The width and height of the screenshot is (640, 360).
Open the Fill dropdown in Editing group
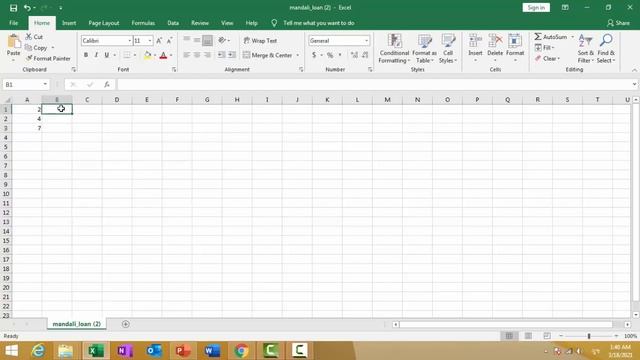544,48
